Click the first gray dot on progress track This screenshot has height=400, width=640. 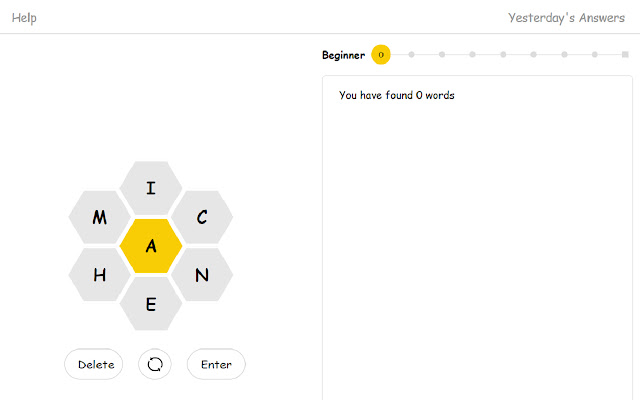click(x=411, y=55)
